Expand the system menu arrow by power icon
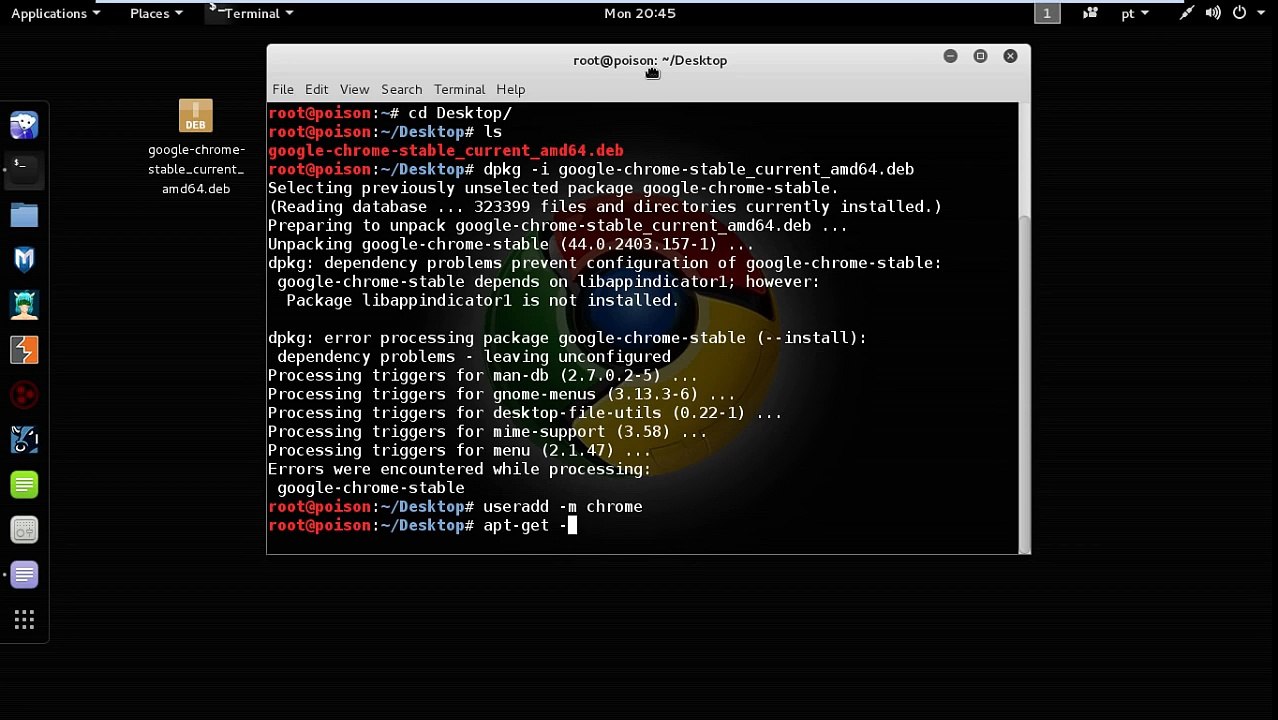This screenshot has height=720, width=1278. [1260, 13]
